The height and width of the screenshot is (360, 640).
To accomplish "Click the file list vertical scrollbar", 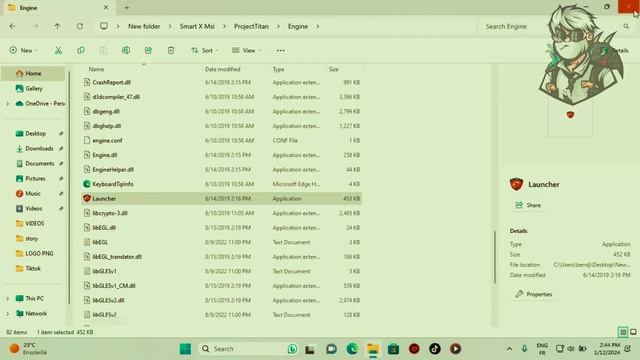I will [495, 257].
